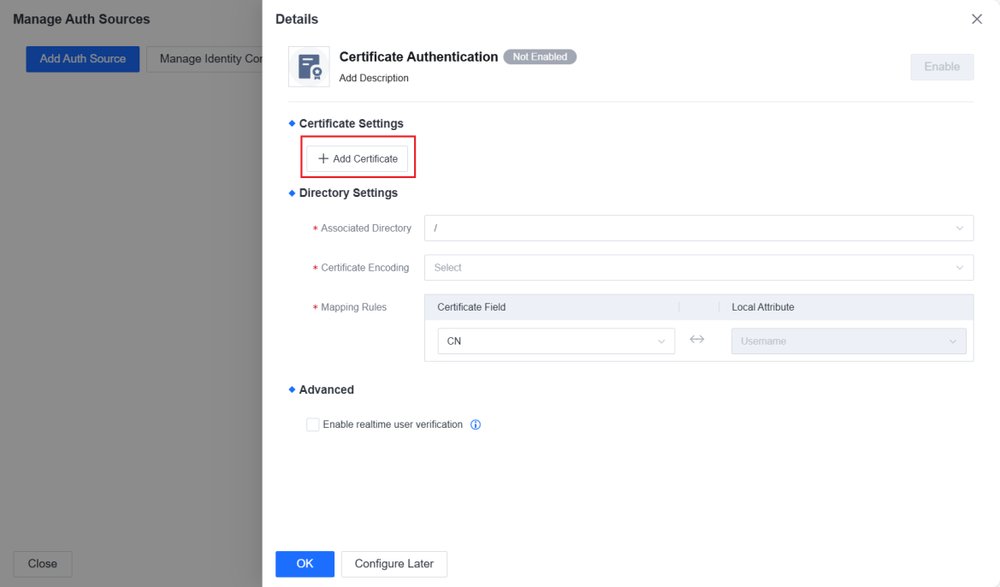Click the Advanced section heading
This screenshot has width=1000, height=587.
click(x=327, y=390)
